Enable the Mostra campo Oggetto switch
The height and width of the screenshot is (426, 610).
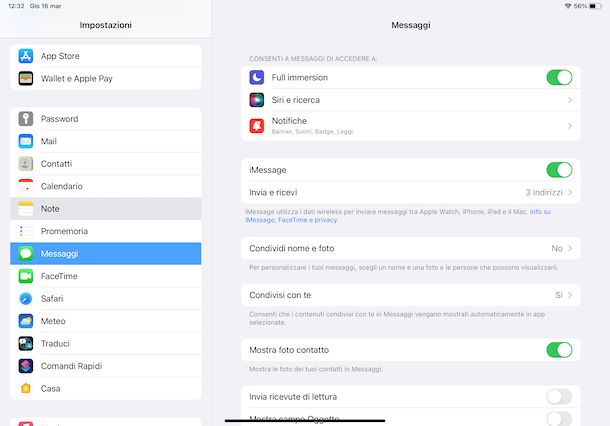pyautogui.click(x=559, y=419)
